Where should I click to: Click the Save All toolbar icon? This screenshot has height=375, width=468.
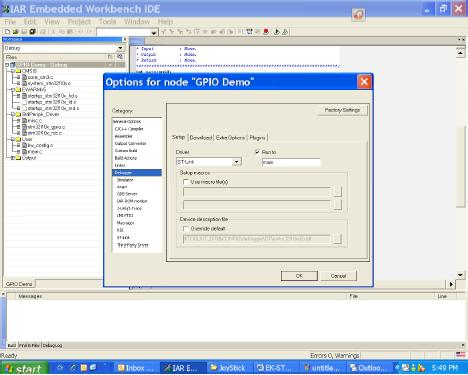(x=32, y=32)
